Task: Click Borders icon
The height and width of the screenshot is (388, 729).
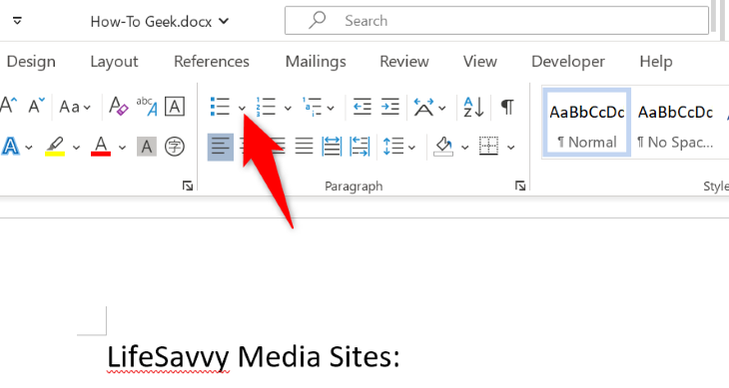Action: (x=489, y=146)
